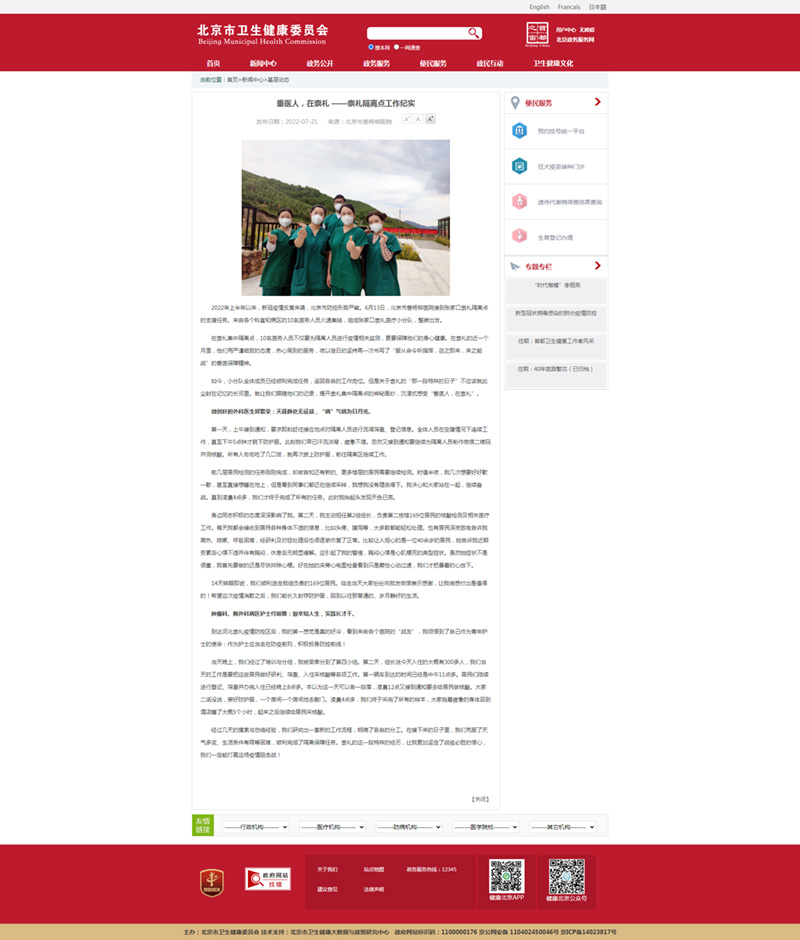Click 京ICP备14023817号 in footer
Screen dimensions: 800x940
[x=588, y=932]
